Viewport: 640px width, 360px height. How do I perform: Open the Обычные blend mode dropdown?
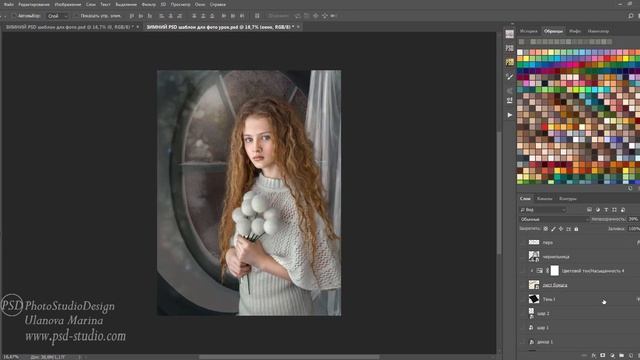pyautogui.click(x=554, y=219)
